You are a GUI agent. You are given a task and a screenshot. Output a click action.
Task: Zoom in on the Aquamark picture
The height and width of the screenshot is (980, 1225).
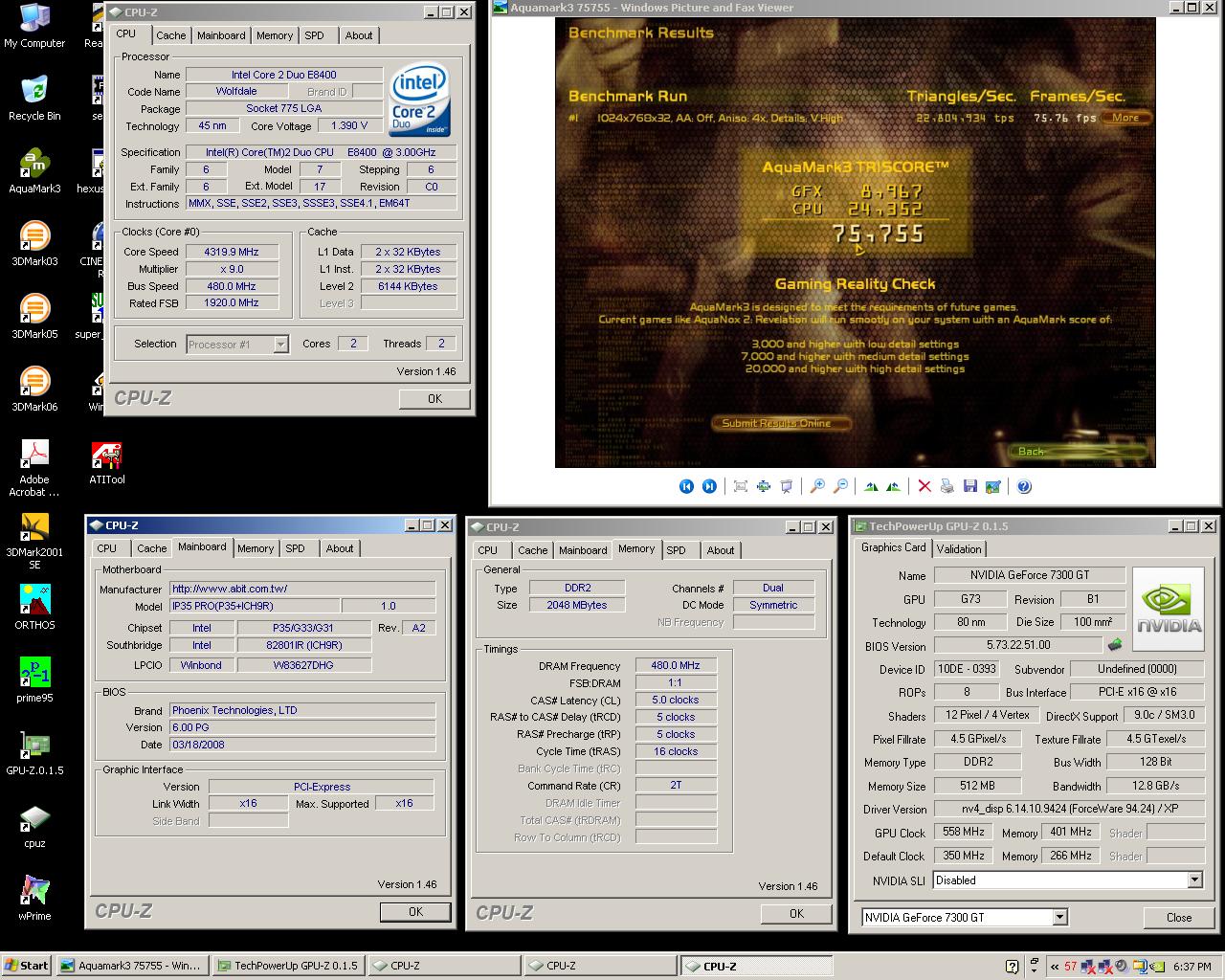(817, 486)
